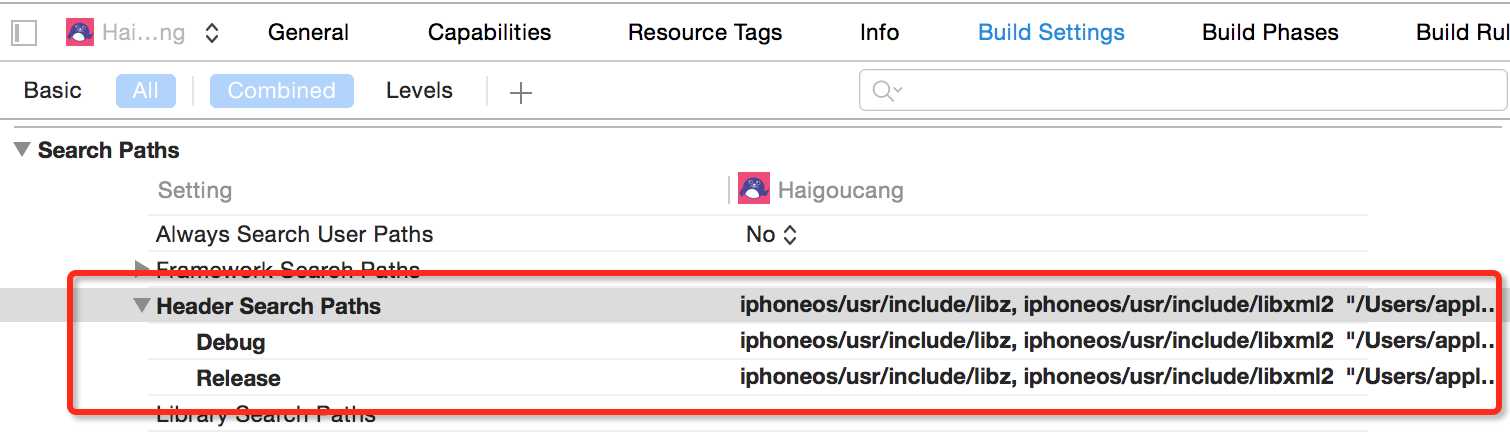Viewport: 1510px width, 440px height.
Task: Toggle the project navigator sidebar icon
Action: (x=24, y=33)
